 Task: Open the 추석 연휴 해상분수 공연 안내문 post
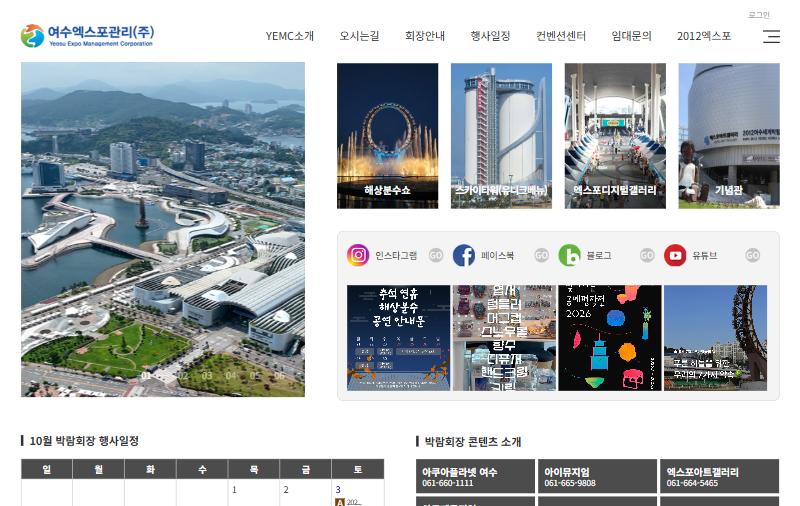click(398, 338)
